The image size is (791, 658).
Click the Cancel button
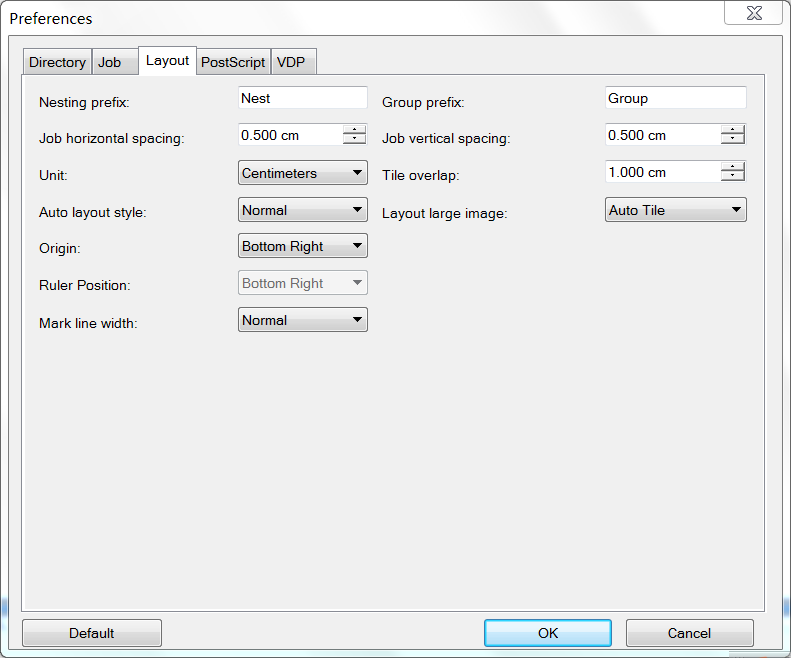(690, 633)
